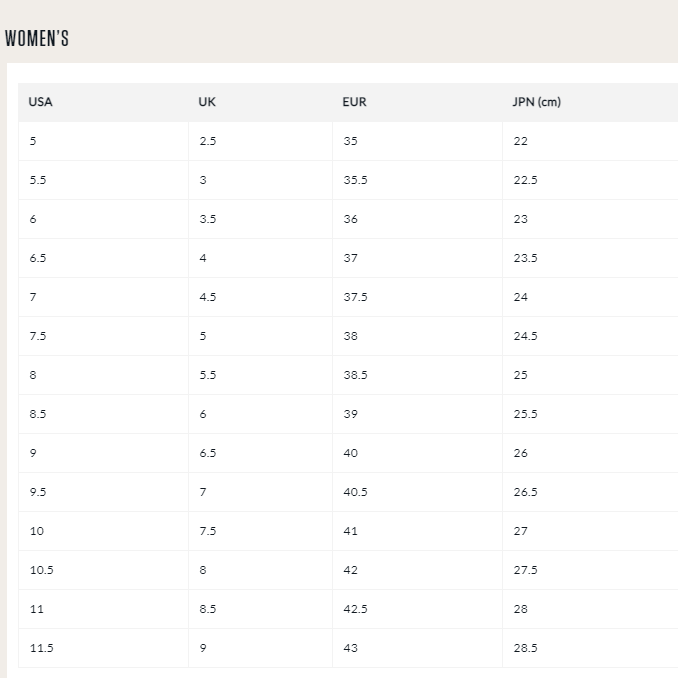Select the JPN 27 cm cell

click(x=520, y=531)
